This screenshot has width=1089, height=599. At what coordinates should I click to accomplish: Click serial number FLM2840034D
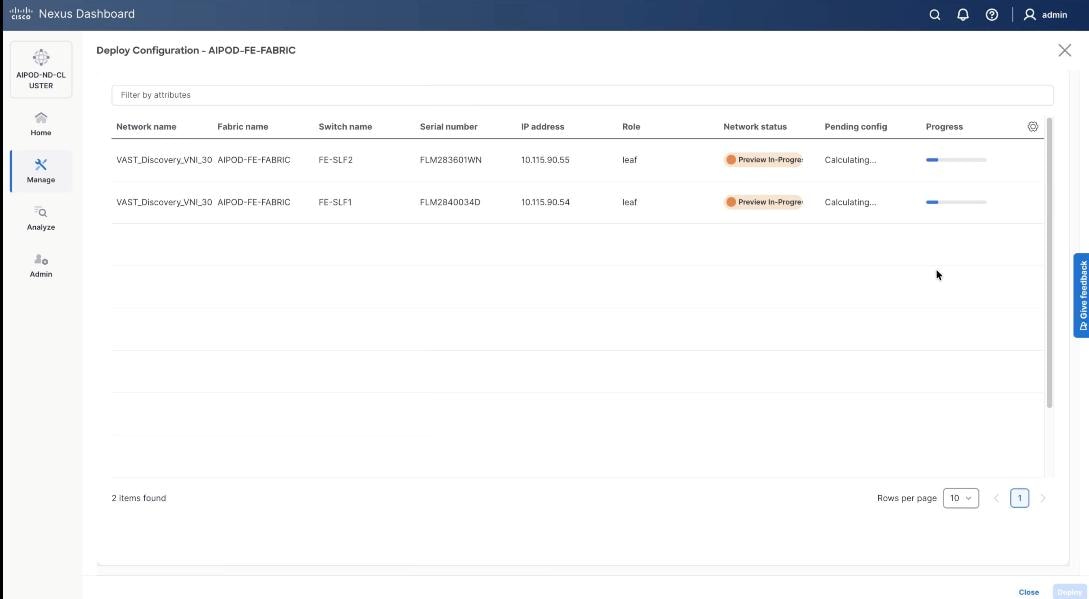[x=450, y=202]
